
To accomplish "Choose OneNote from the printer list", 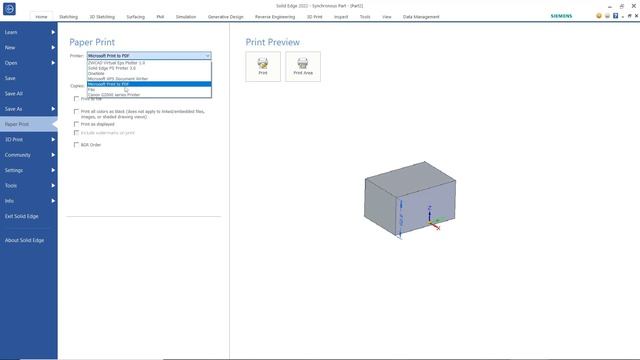I will tap(149, 73).
